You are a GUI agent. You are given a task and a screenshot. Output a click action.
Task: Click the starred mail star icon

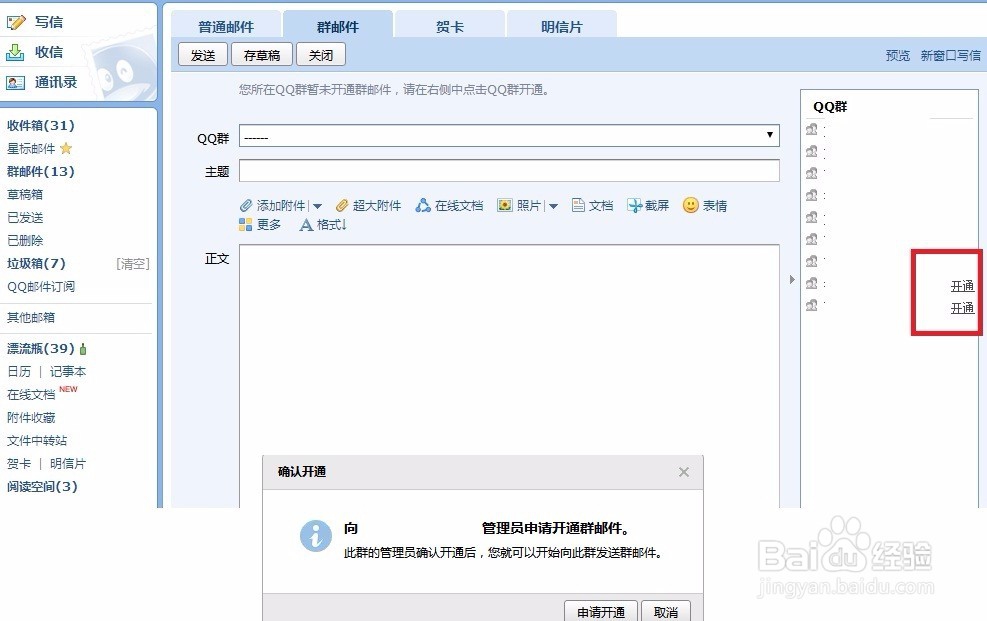66,148
